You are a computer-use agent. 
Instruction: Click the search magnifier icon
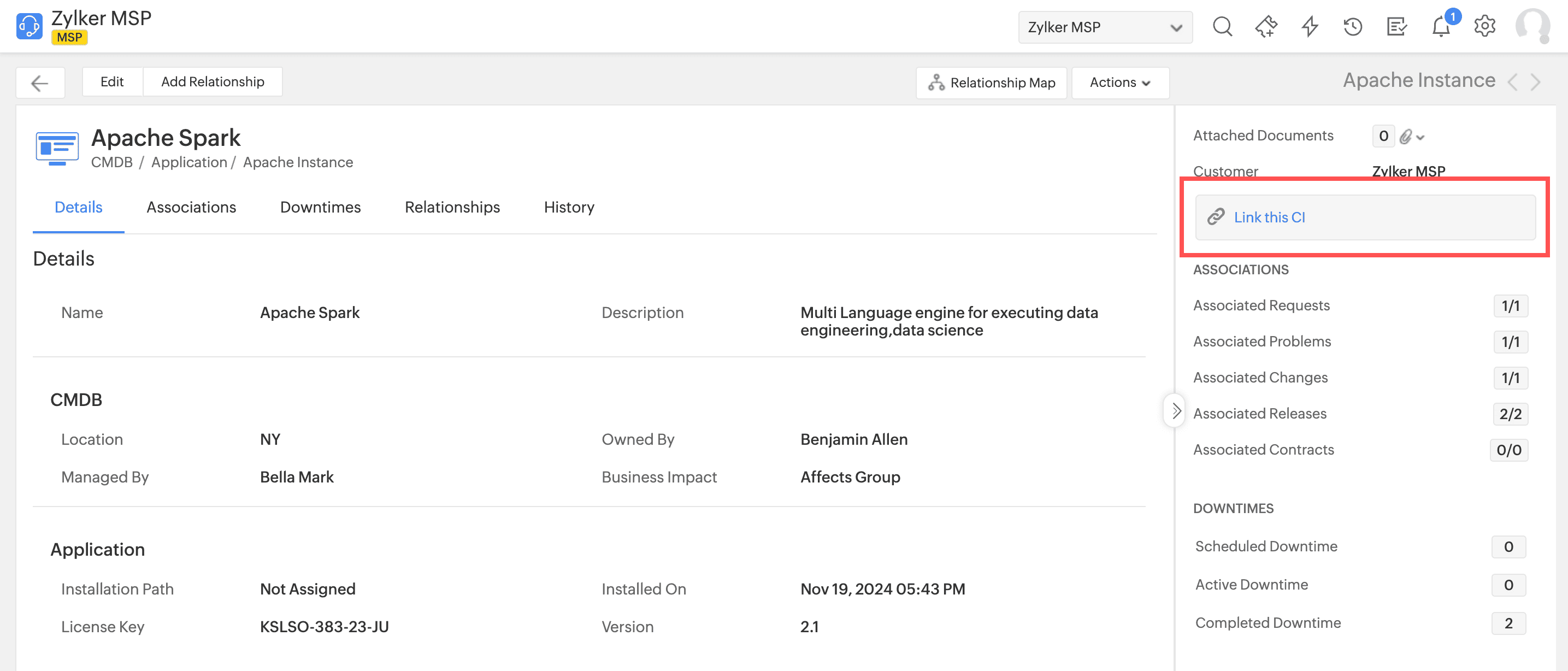tap(1222, 27)
